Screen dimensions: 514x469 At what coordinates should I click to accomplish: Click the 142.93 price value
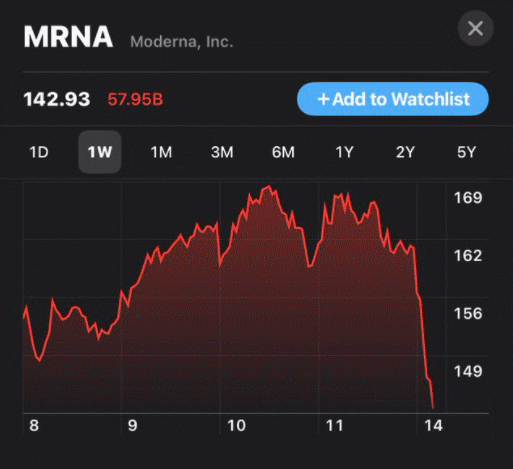(x=57, y=99)
